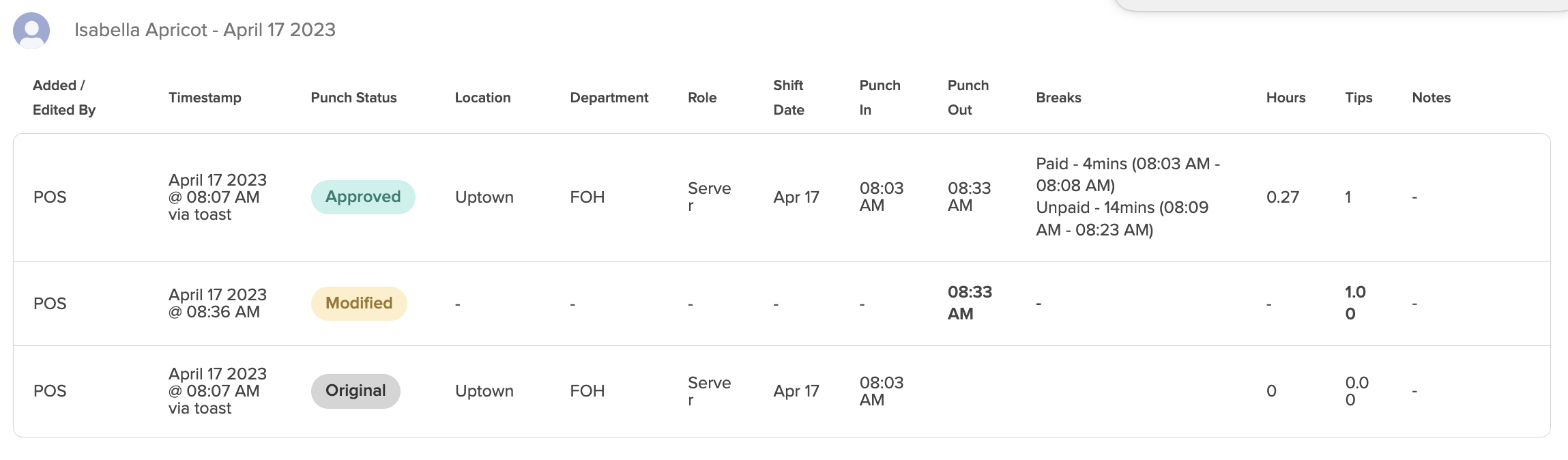Click the Notes column header
The image size is (1568, 460).
point(1431,98)
